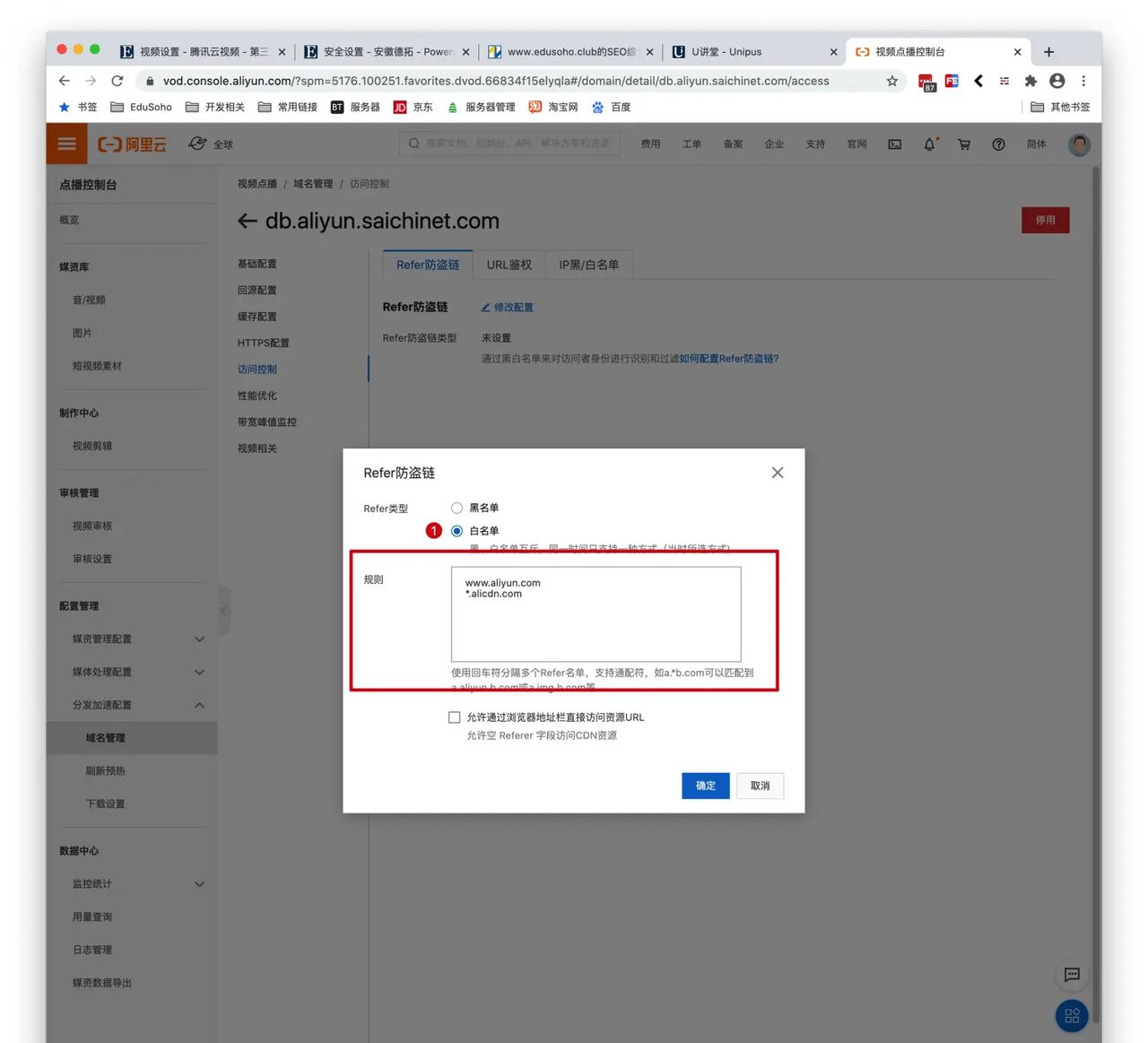Click inside the 规则 text area

[596, 614]
